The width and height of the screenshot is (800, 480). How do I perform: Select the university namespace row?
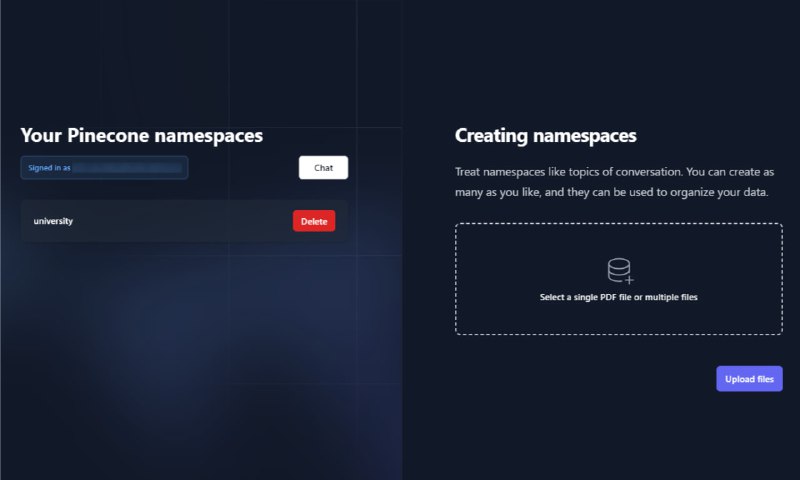click(x=184, y=221)
